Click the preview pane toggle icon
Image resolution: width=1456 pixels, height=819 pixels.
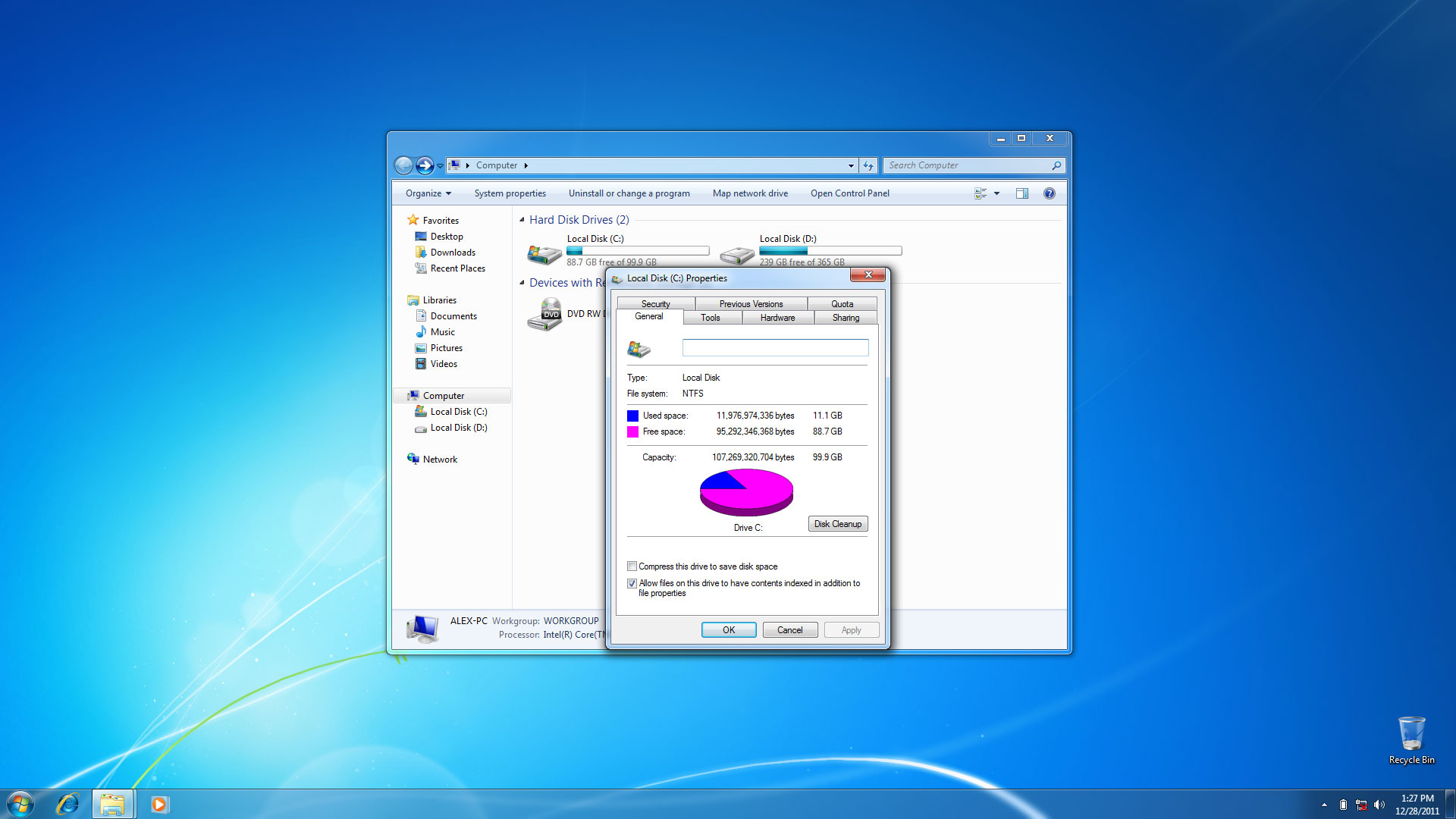(1022, 193)
